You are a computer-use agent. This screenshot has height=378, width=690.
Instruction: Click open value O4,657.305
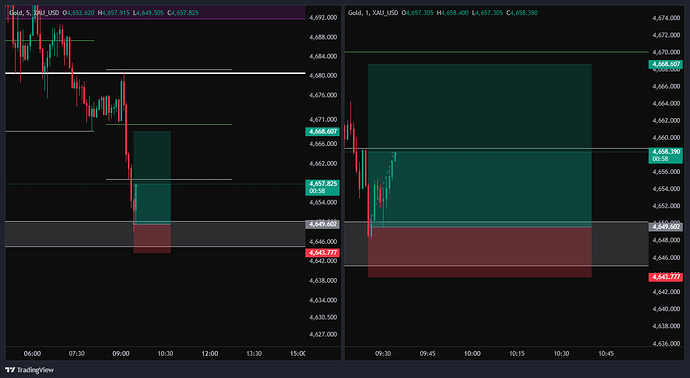tap(417, 13)
